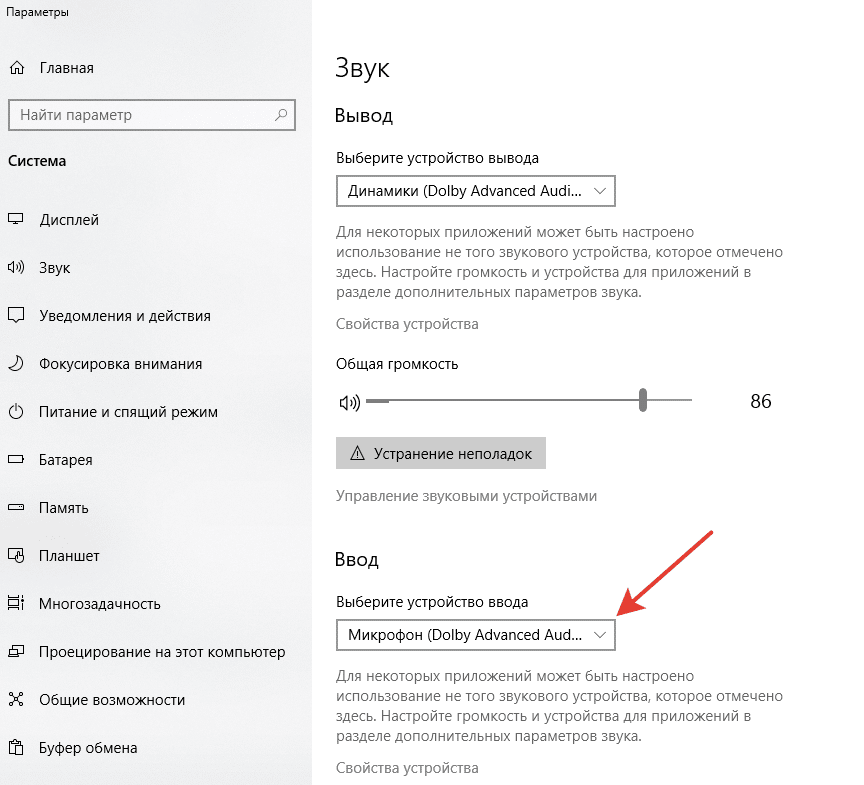Click the Найти параметр search field
Image resolution: width=864 pixels, height=785 pixels.
(x=140, y=115)
